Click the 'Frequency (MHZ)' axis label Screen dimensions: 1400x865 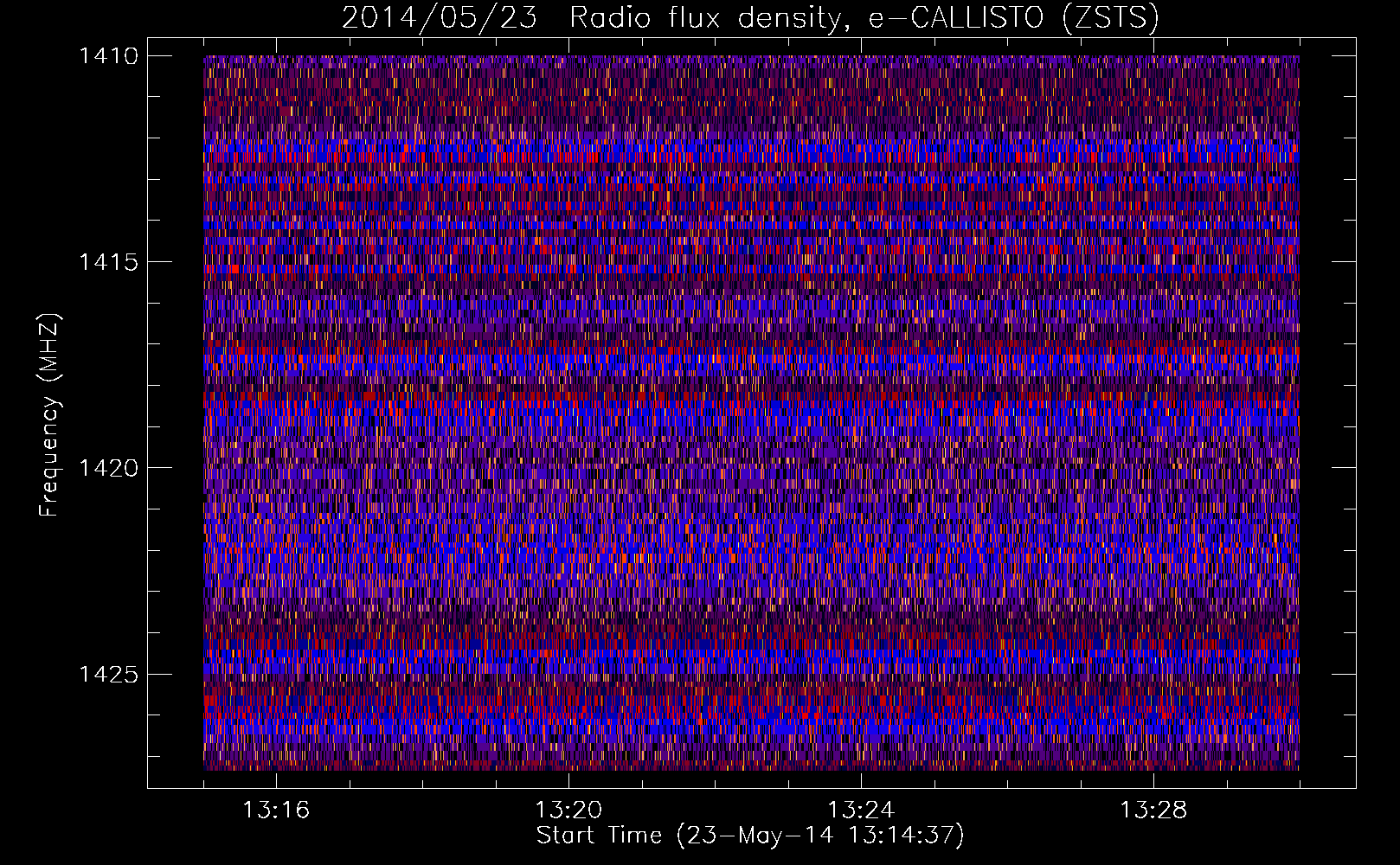49,415
